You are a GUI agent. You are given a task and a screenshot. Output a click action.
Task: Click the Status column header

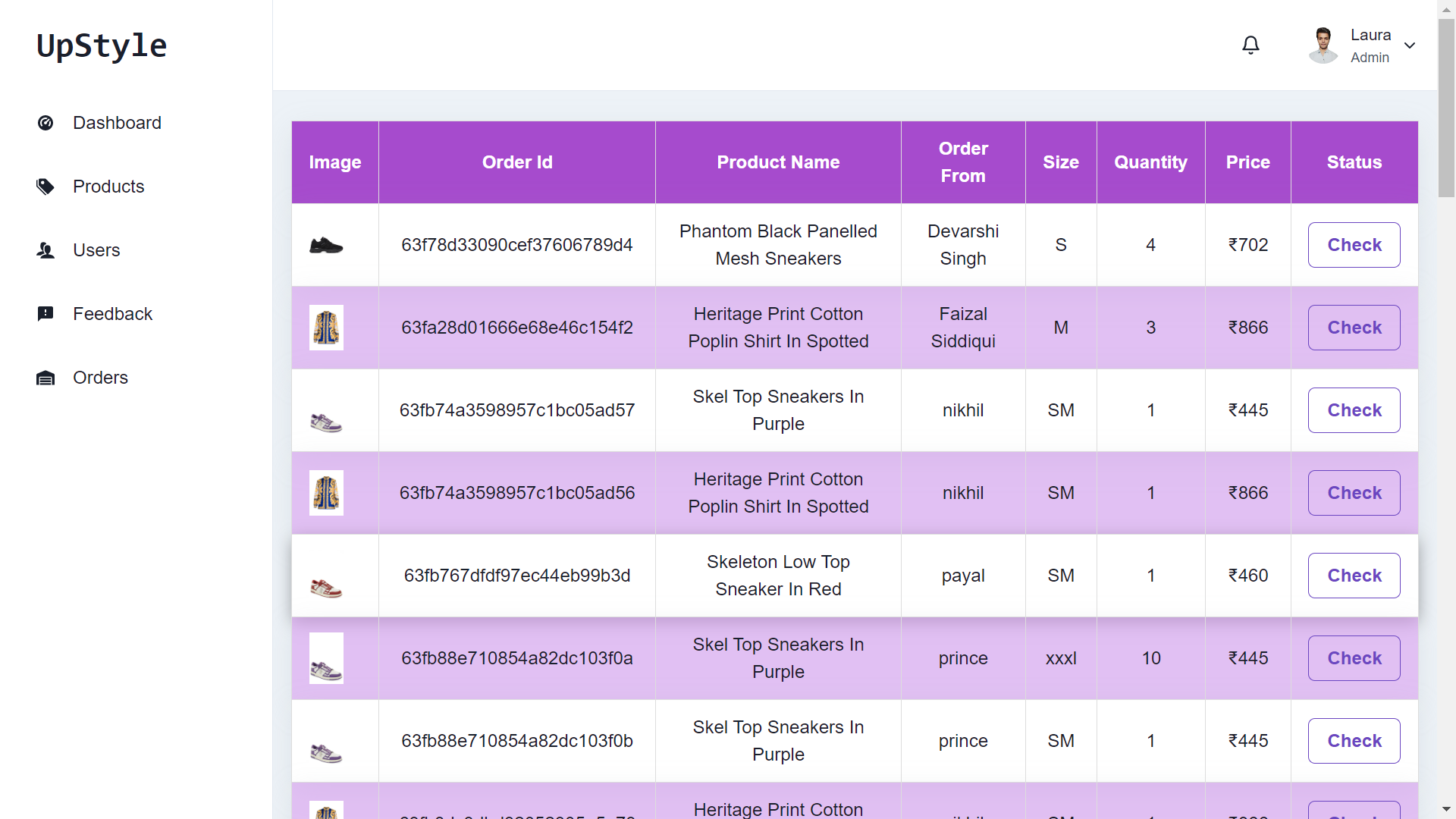tap(1354, 162)
